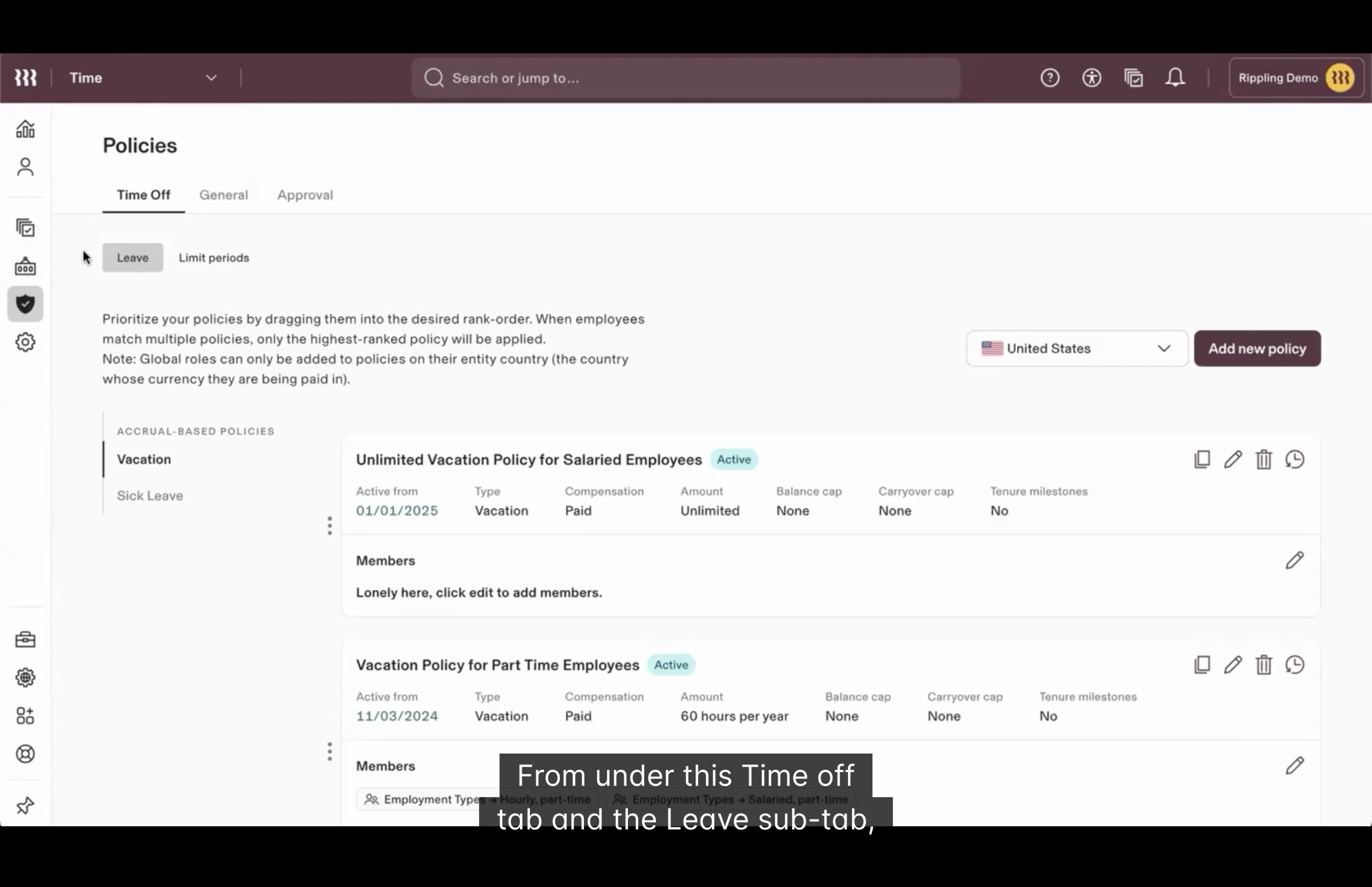This screenshot has height=887, width=1372.
Task: Edit the Unlimited Vacation Policy details
Action: click(1233, 460)
